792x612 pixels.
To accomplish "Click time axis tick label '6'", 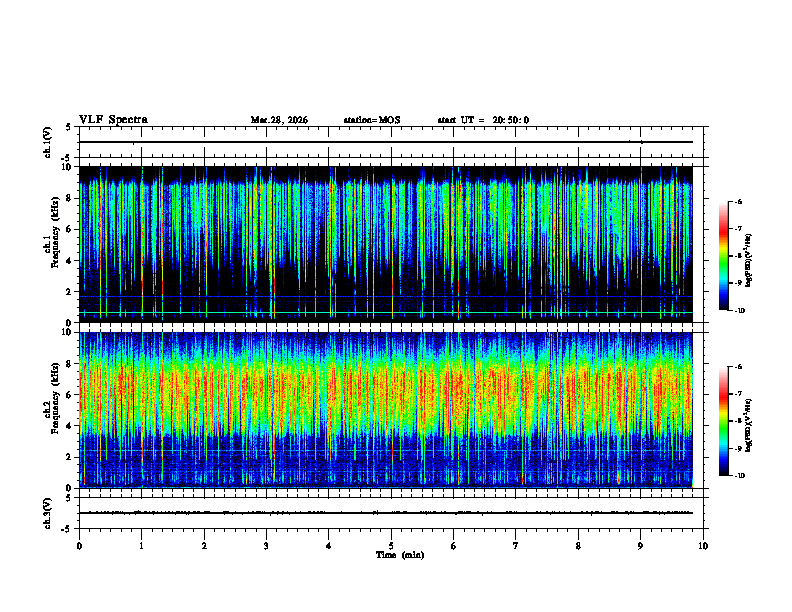I will coord(454,546).
